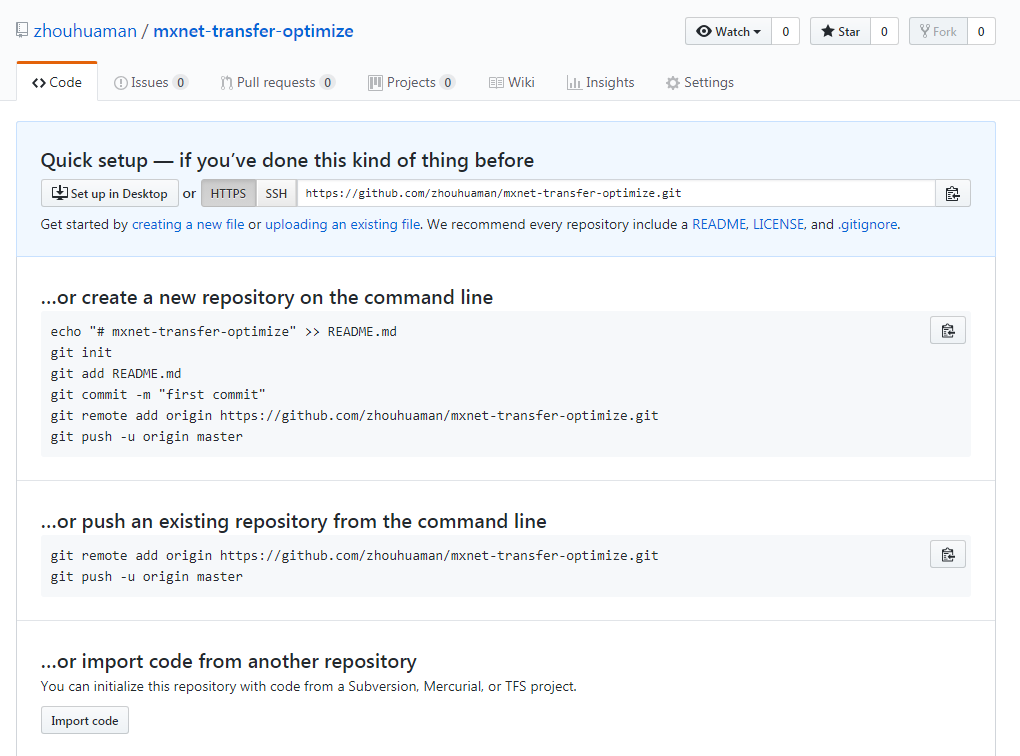Copy the push existing repository commands
The height and width of the screenshot is (756, 1020).
tap(948, 554)
